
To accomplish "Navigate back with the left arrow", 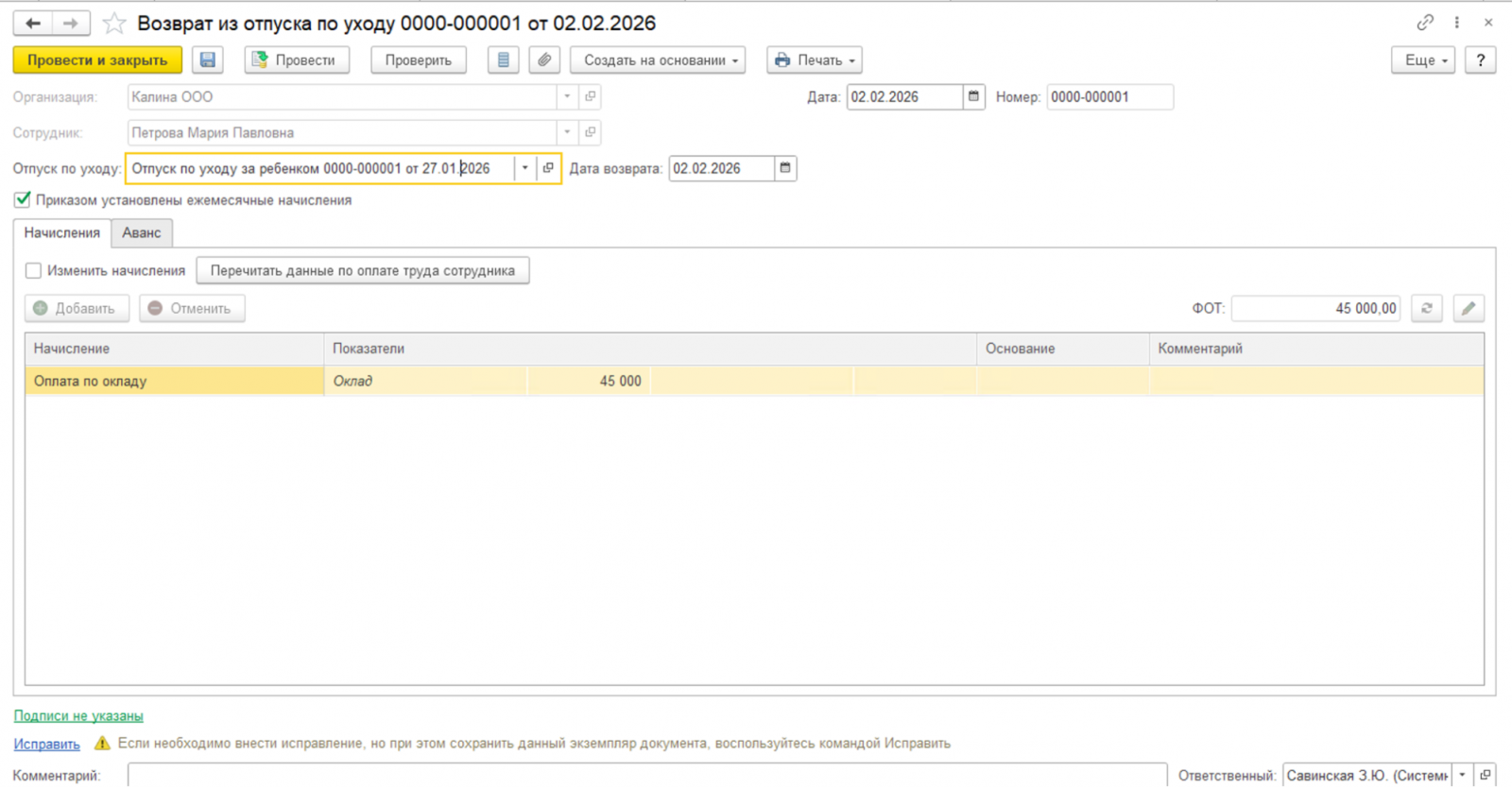I will click(x=33, y=23).
